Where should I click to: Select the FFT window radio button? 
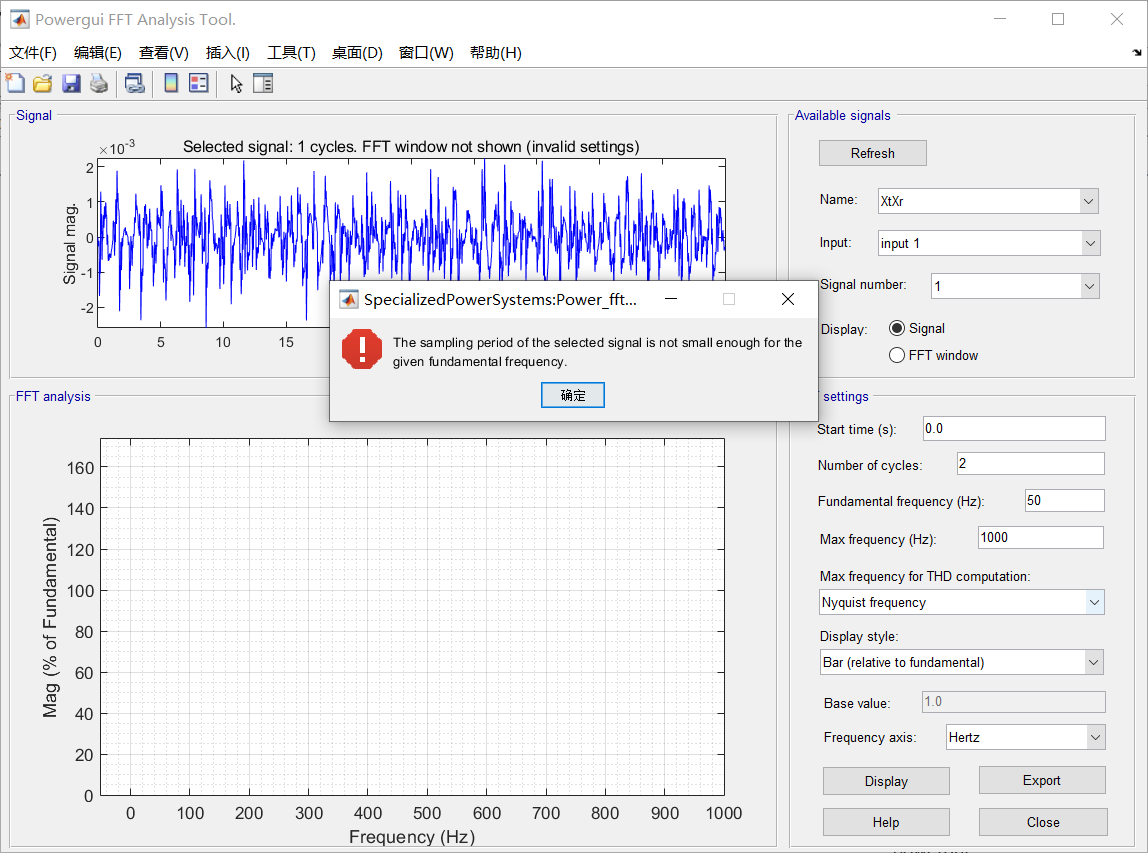pos(897,355)
